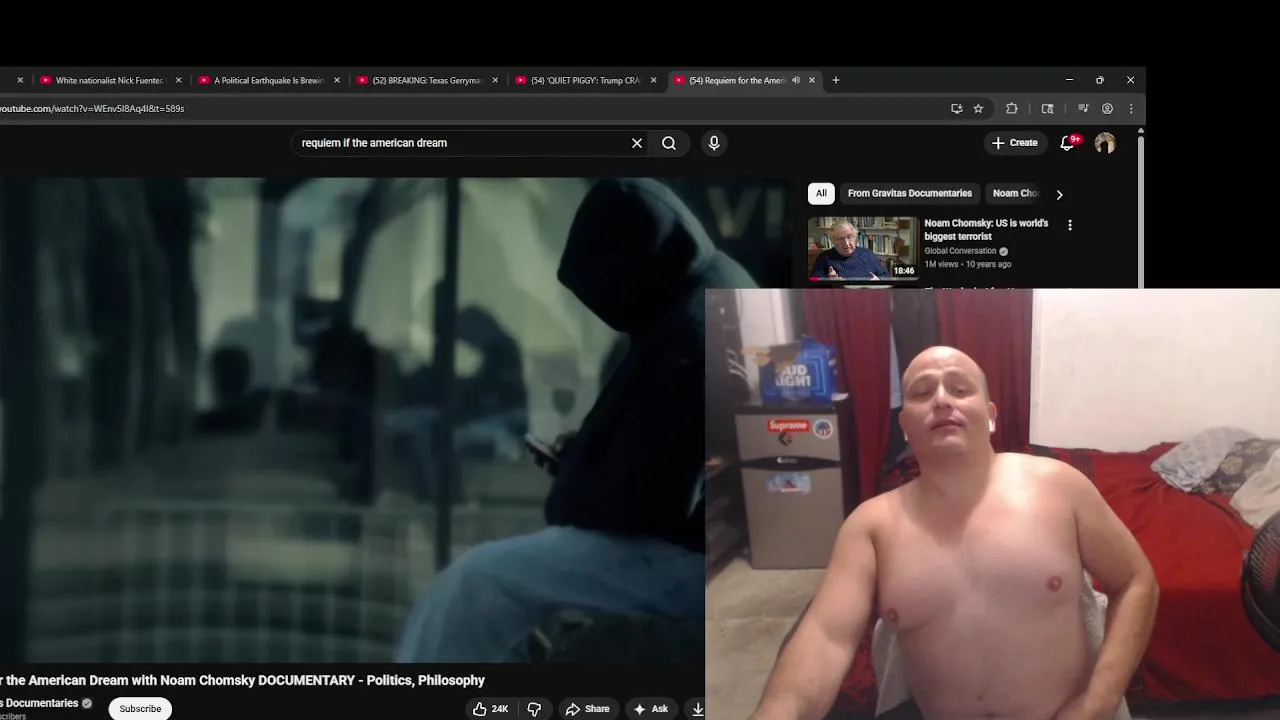Switch to White nationalist Nick Fuentes tab
Screen dimensions: 1280x720
point(110,80)
